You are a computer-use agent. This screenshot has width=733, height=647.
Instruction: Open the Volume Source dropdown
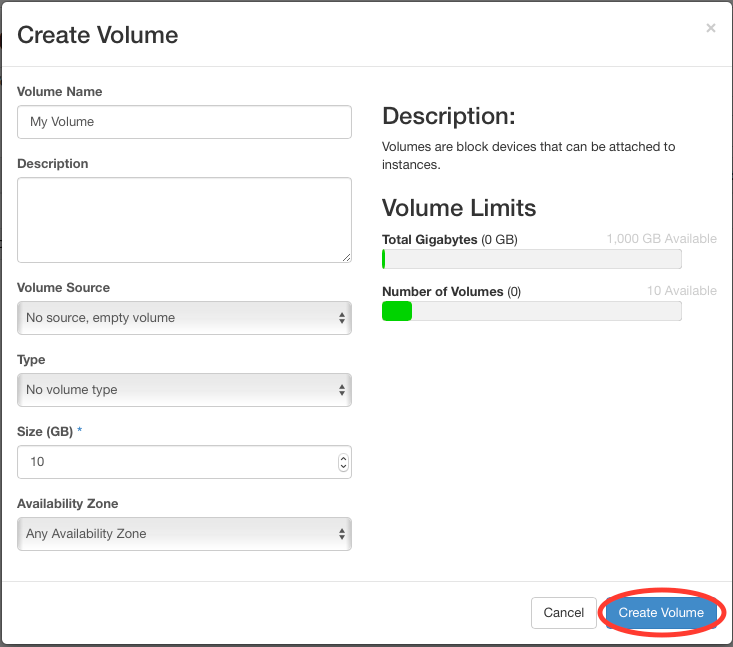(x=184, y=318)
